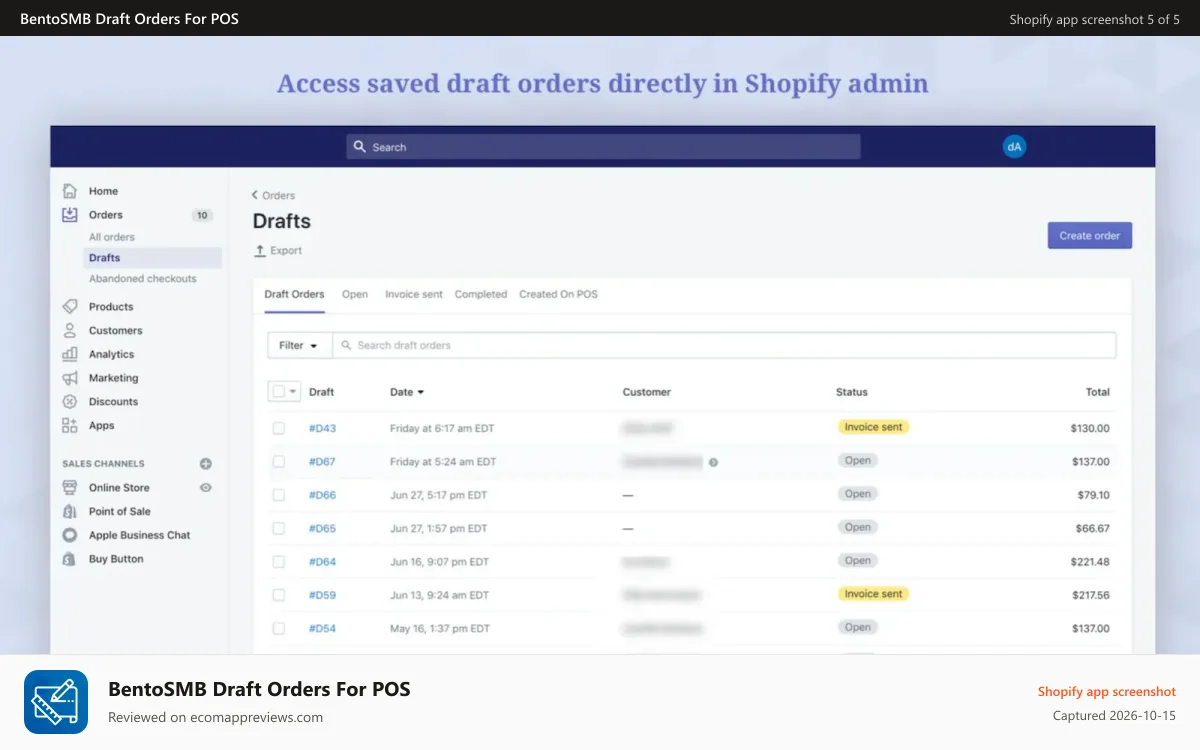This screenshot has height=750, width=1200.
Task: Click the Apple Business Chat icon
Action: (x=70, y=535)
